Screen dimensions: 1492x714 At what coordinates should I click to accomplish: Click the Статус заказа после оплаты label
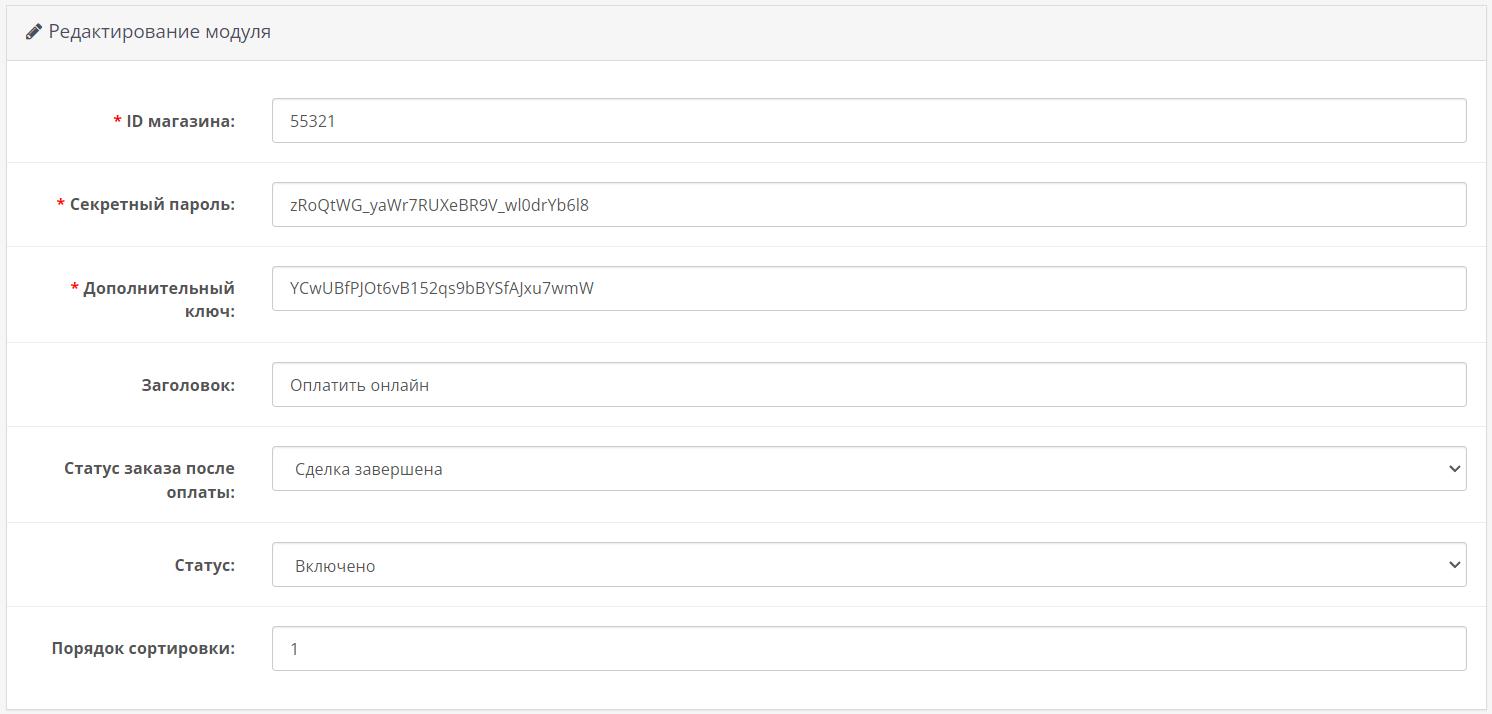coord(149,479)
